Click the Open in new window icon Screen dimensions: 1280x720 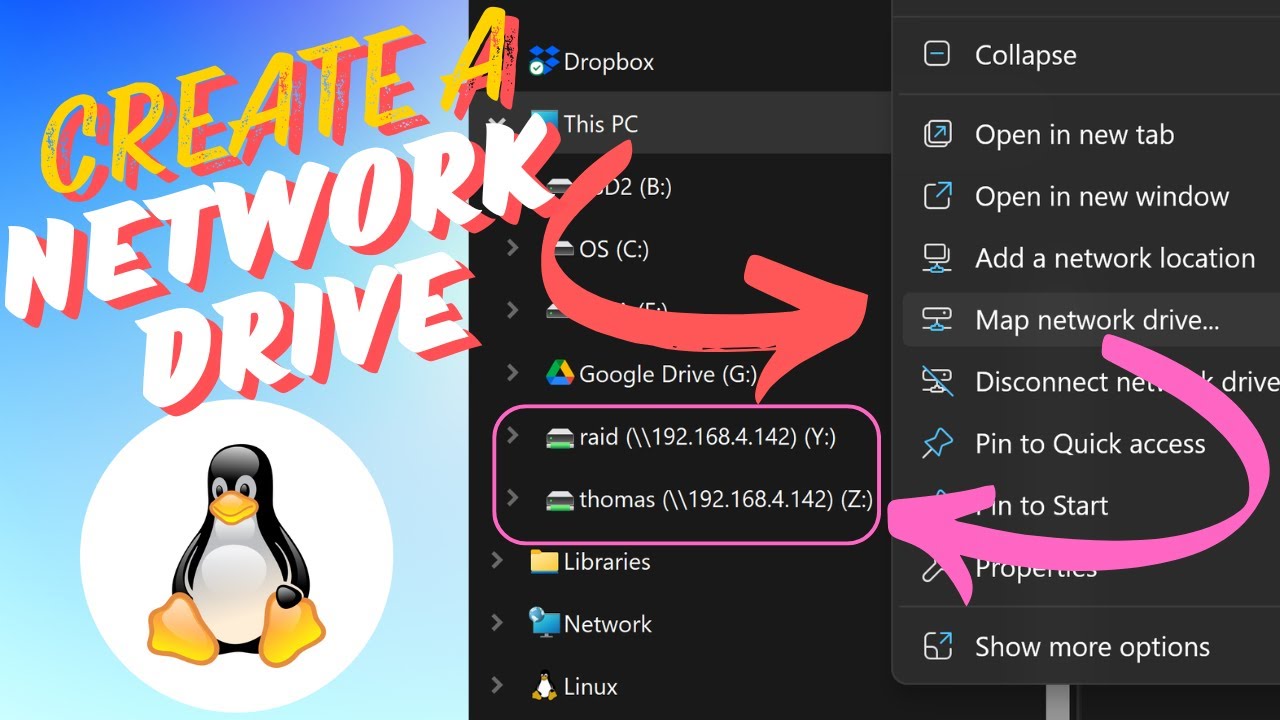click(937, 196)
